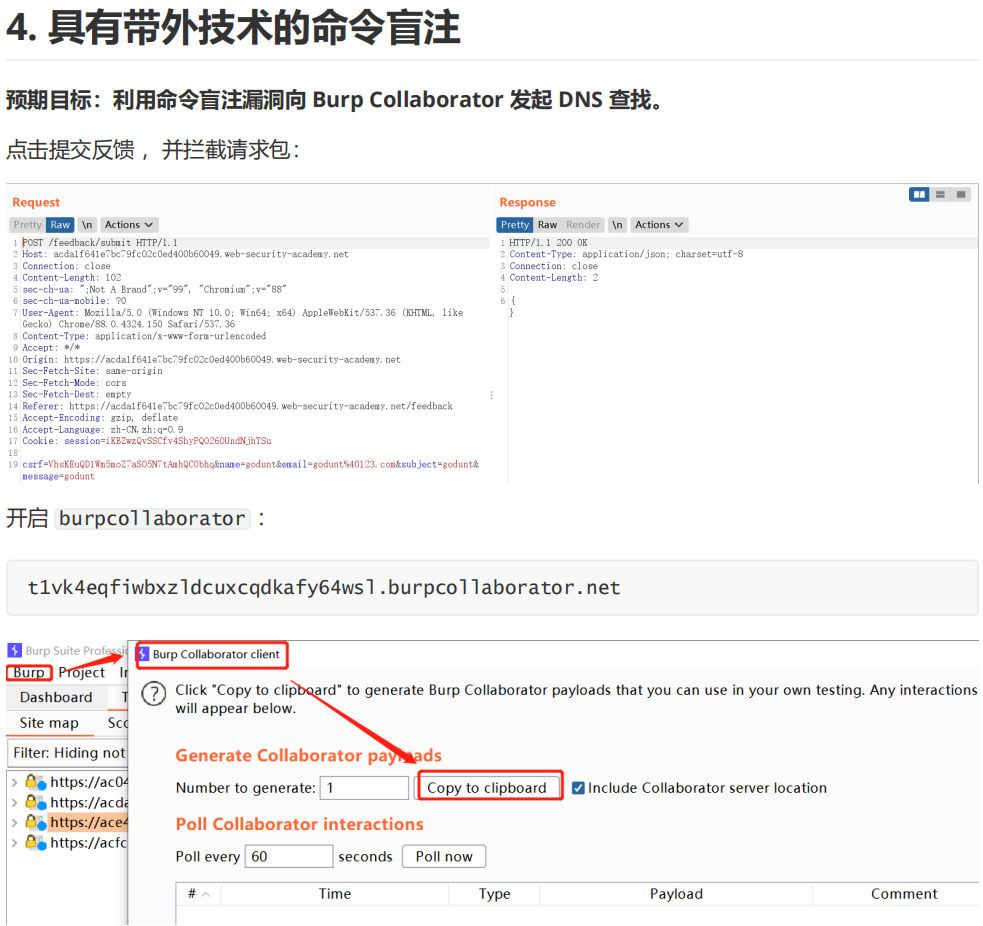
Task: Toggle \n display in Response panel
Action: pyautogui.click(x=618, y=224)
